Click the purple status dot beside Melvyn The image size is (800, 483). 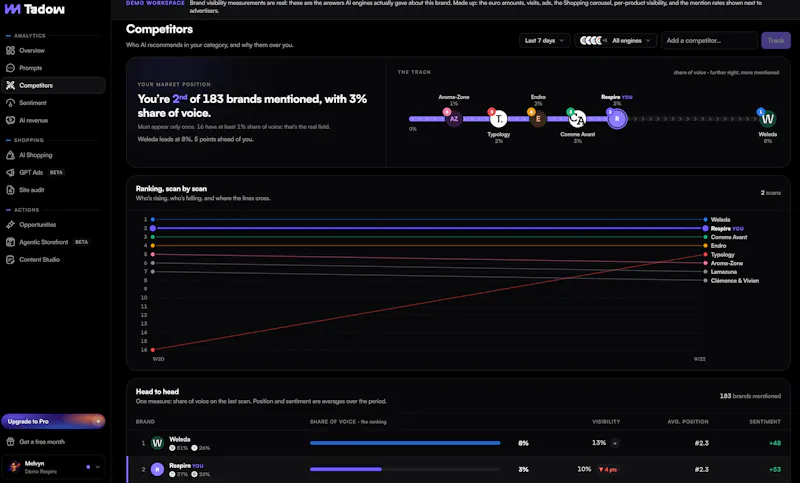[x=88, y=467]
